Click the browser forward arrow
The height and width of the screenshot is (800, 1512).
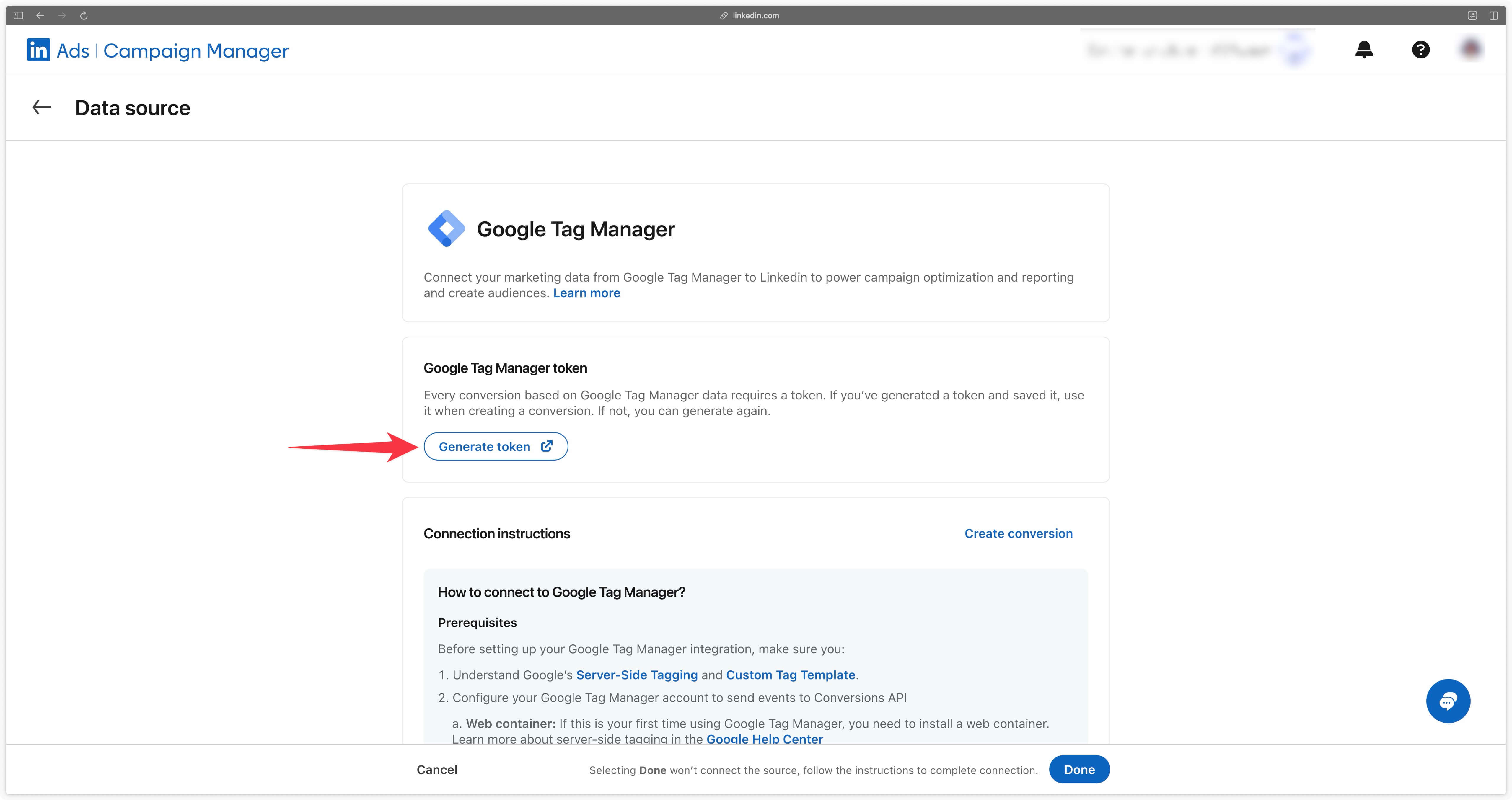[x=62, y=16]
